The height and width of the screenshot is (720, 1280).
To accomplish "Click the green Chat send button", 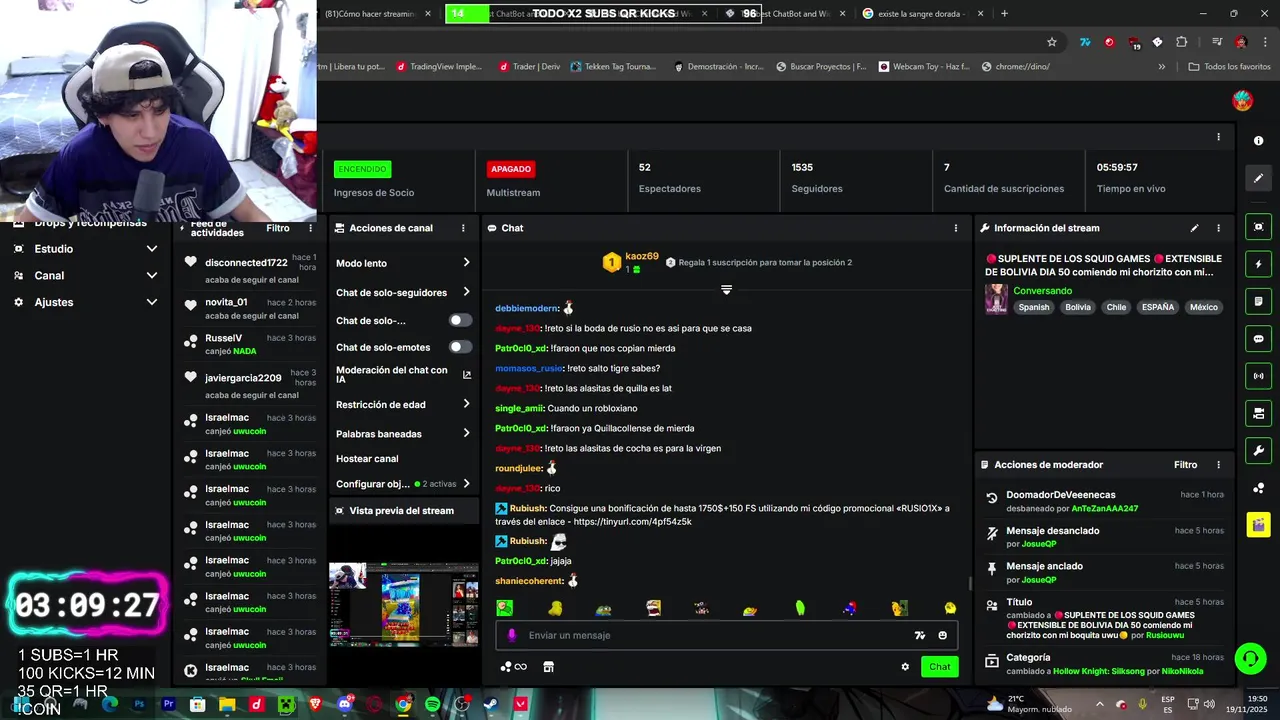I will click(939, 667).
